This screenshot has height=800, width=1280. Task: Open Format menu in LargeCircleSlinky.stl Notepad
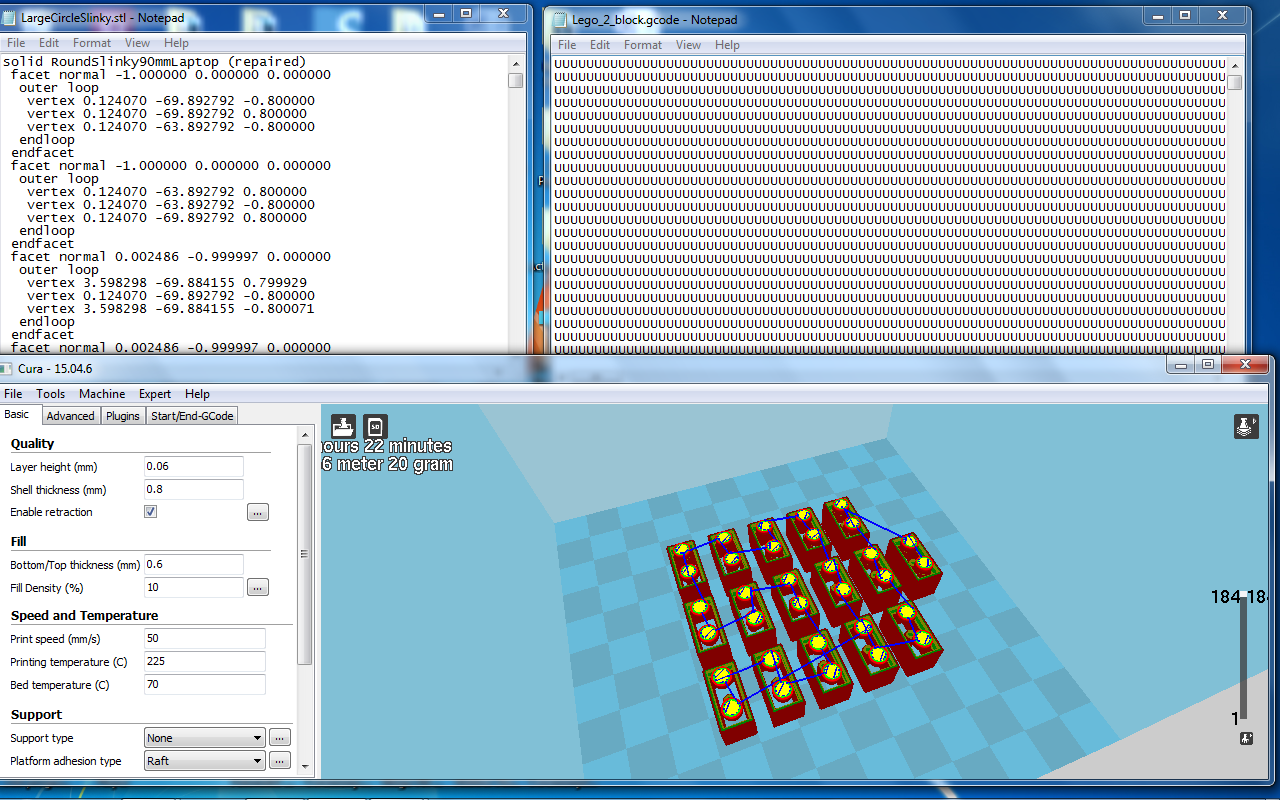[92, 43]
